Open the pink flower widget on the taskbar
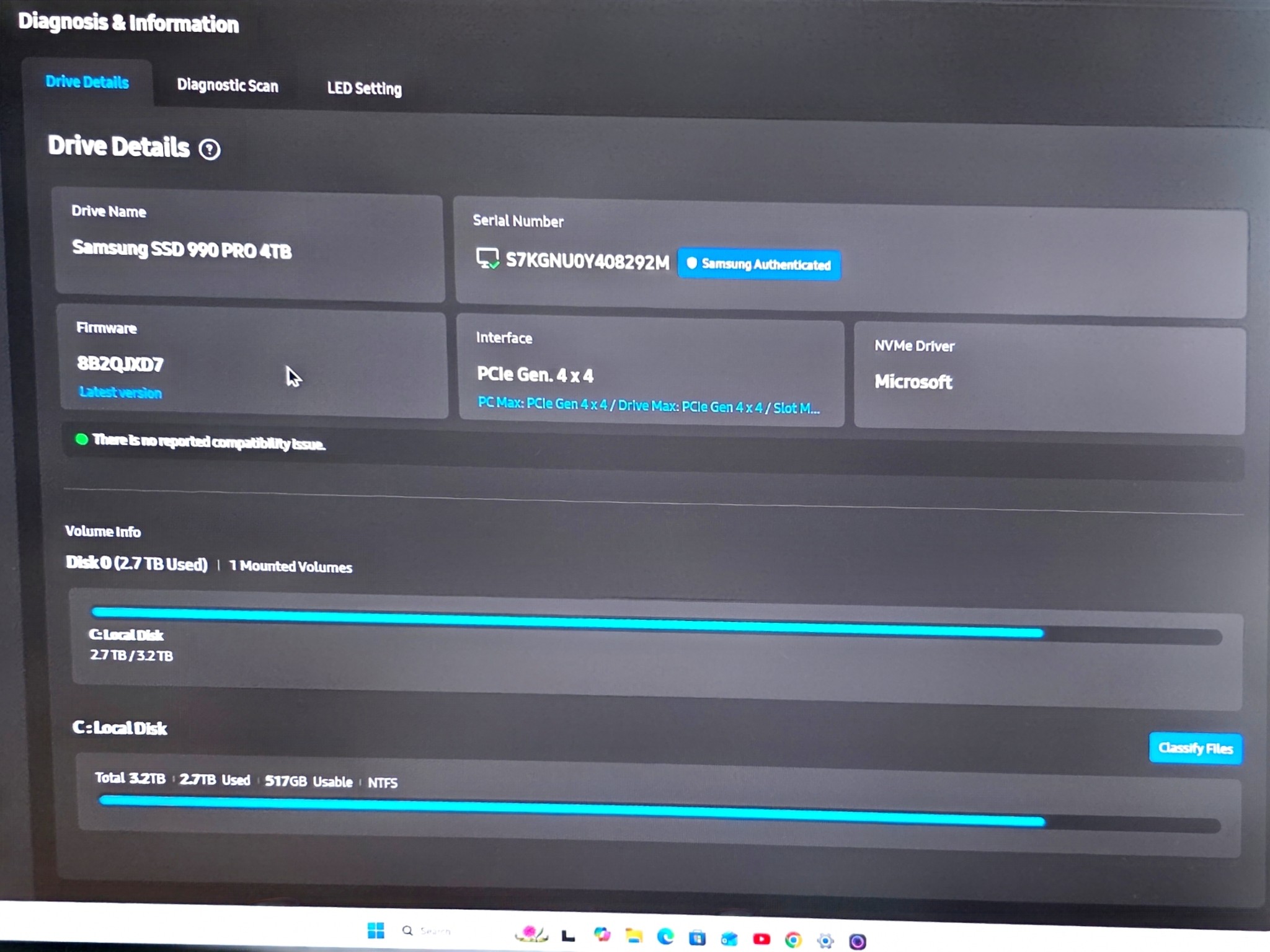The height and width of the screenshot is (952, 1270). pos(531,933)
